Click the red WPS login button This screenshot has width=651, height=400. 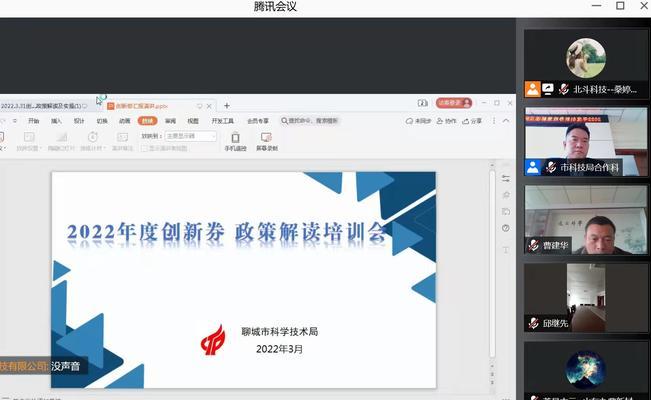point(454,103)
